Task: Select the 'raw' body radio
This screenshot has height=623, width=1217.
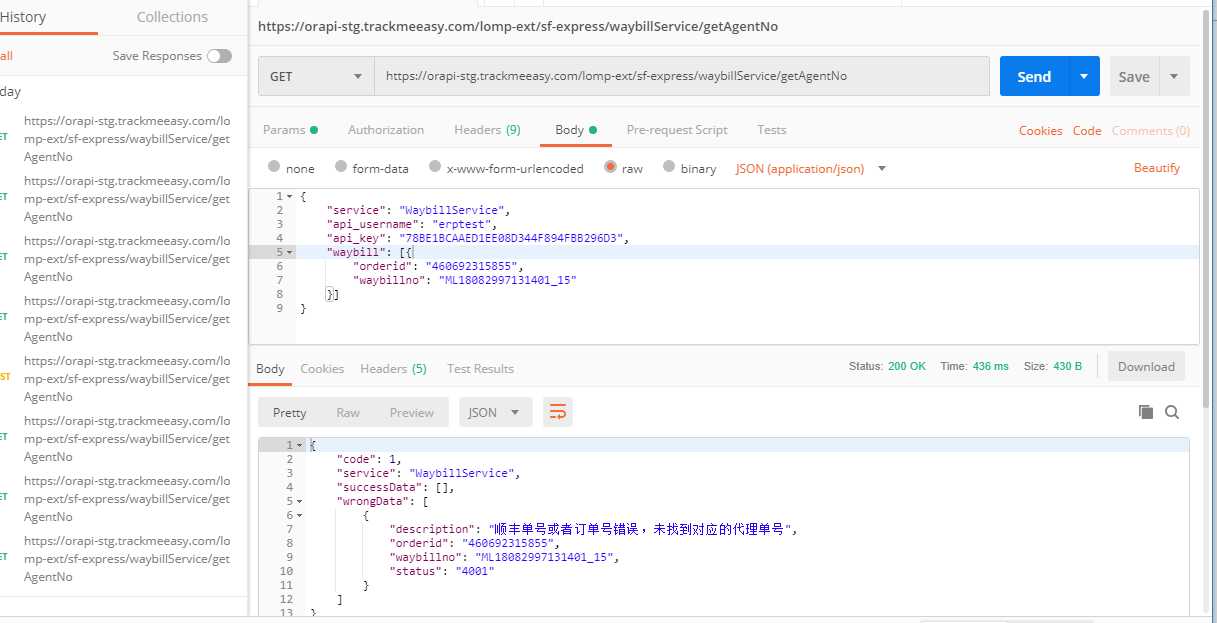Action: 610,167
